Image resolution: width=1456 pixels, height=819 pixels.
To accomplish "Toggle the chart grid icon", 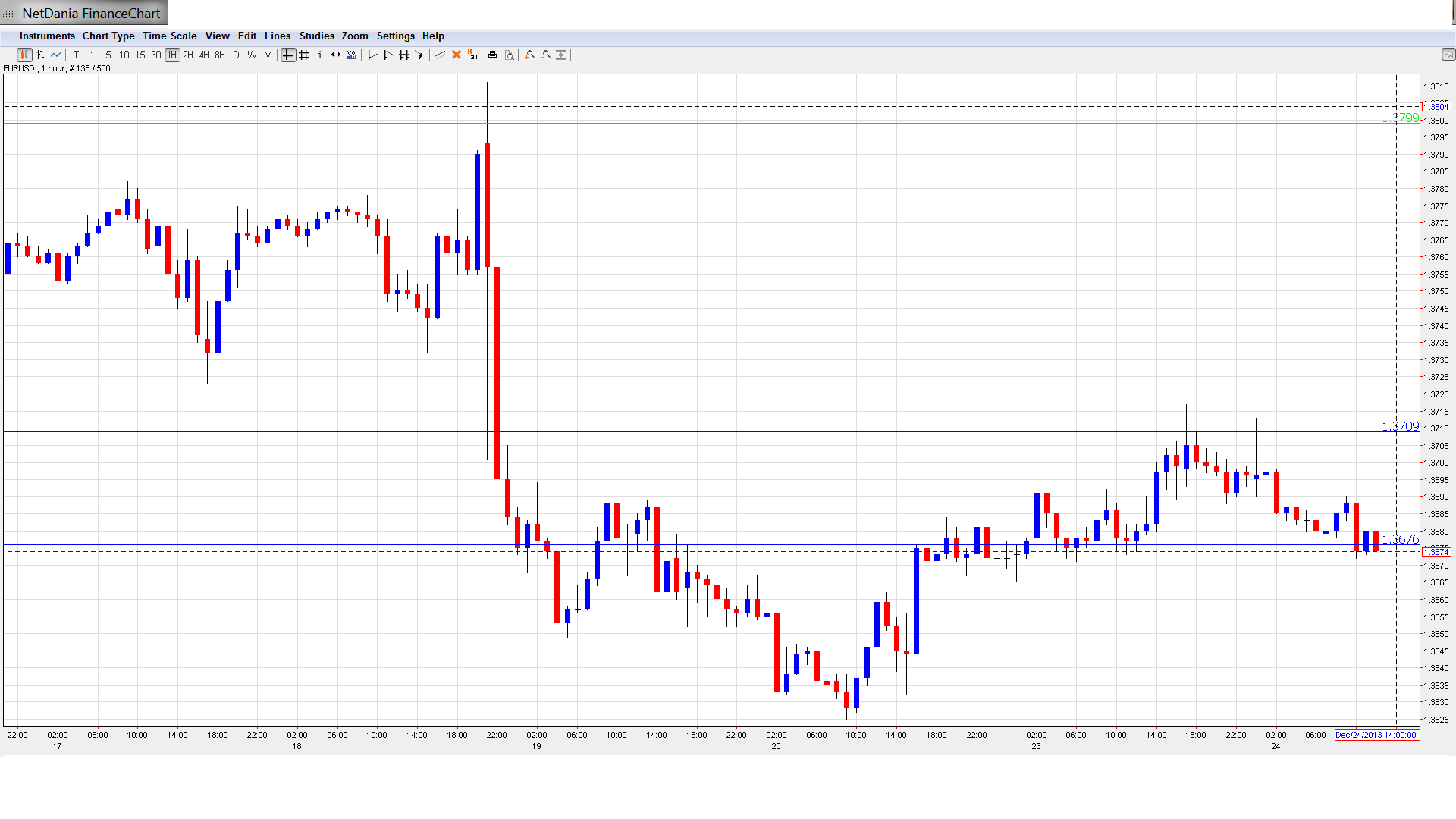I will pos(304,55).
